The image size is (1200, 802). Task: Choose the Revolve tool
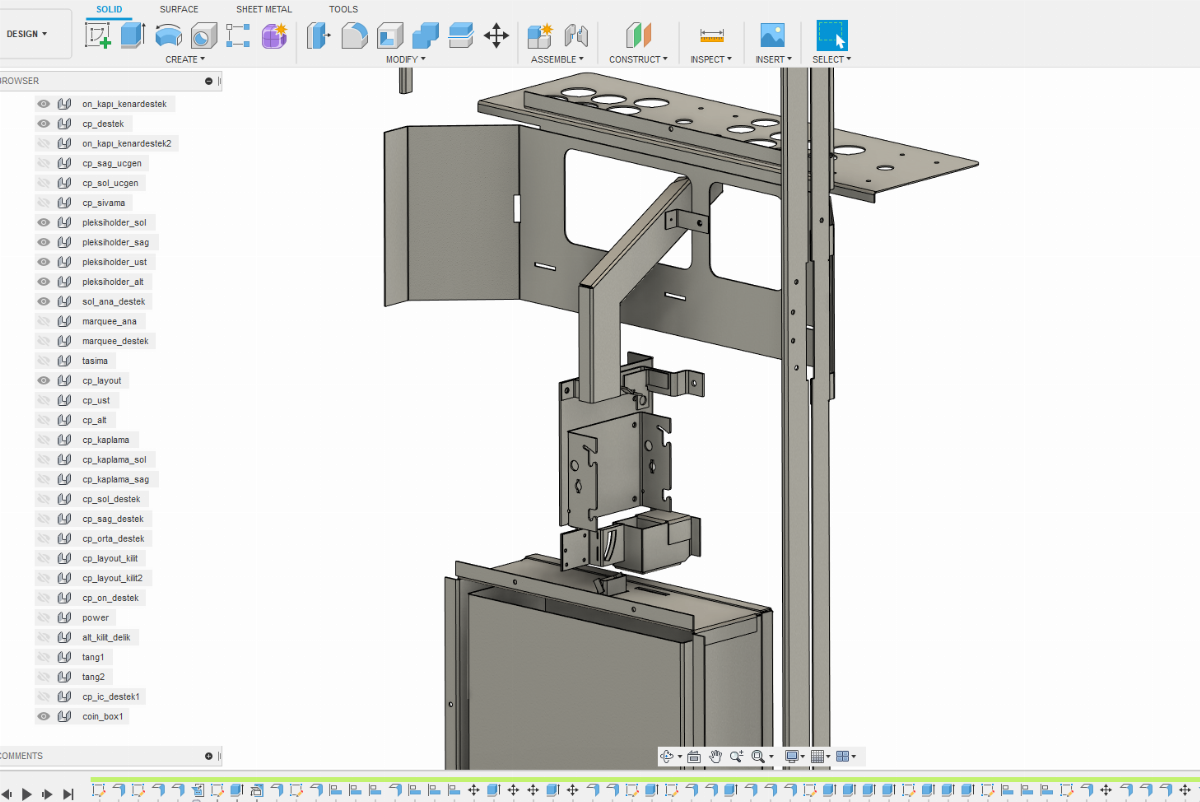169,36
